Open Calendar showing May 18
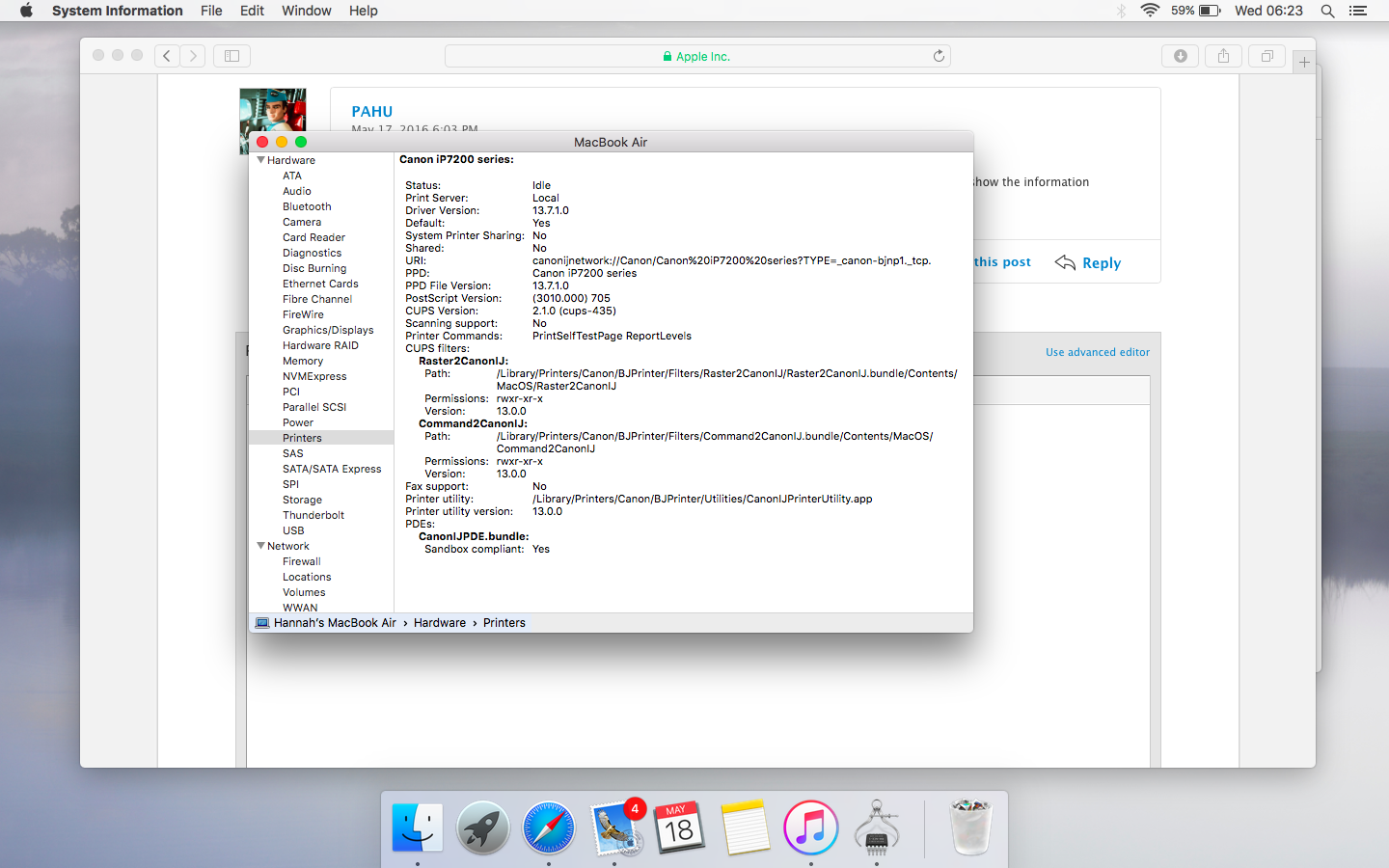This screenshot has width=1389, height=868. click(679, 828)
